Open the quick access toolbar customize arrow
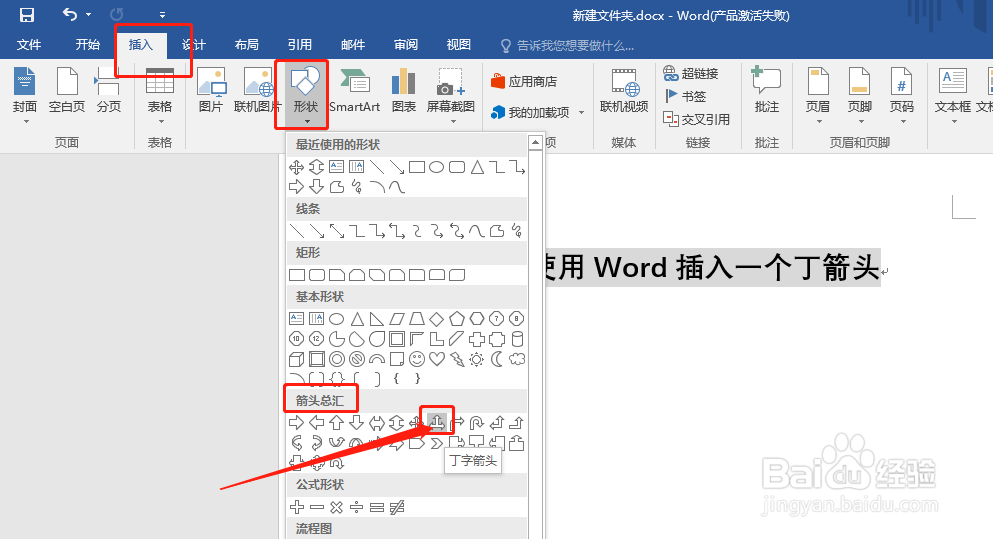 pos(162,15)
